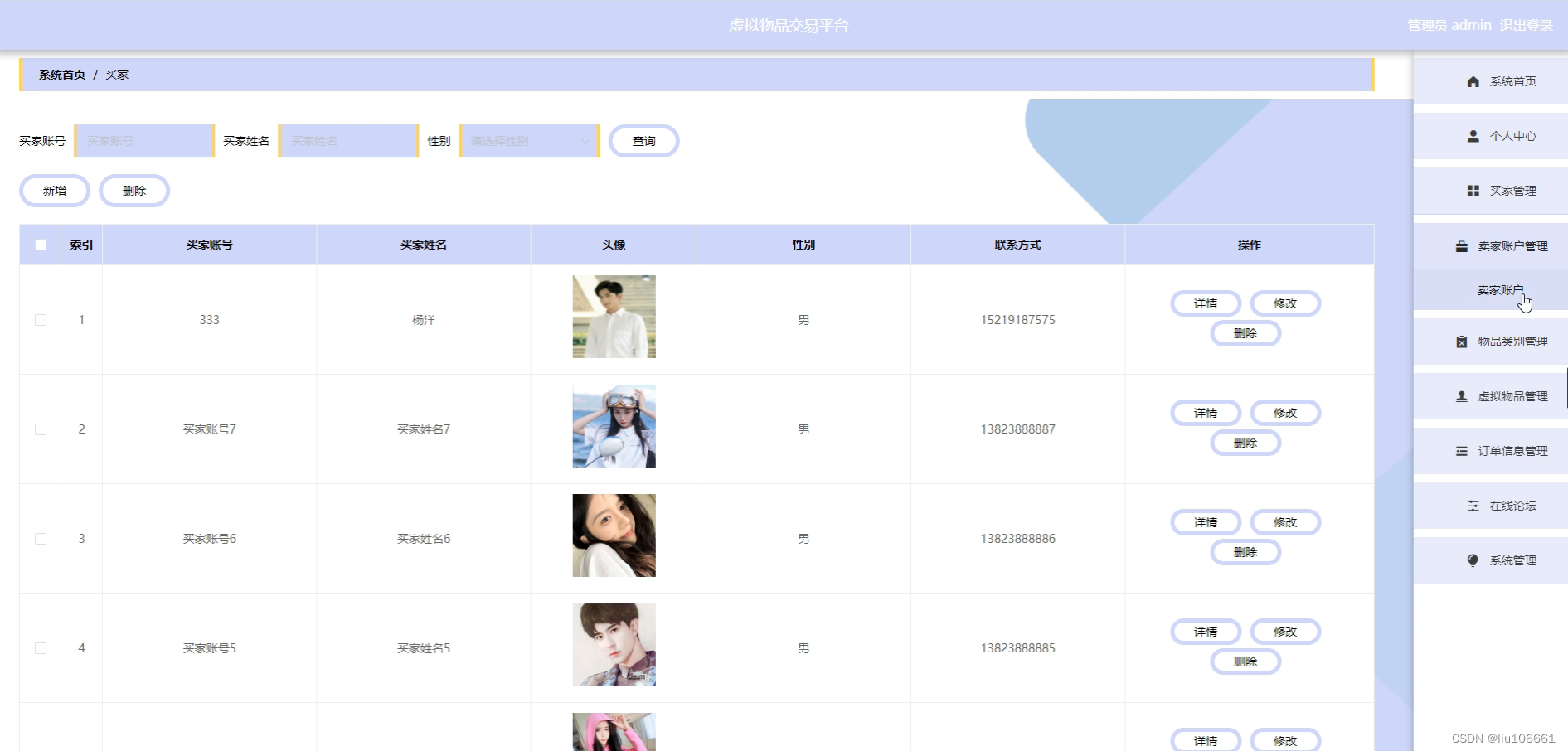This screenshot has width=1568, height=751.
Task: Expand the 订单信息管理 sidebar menu
Action: 1490,451
